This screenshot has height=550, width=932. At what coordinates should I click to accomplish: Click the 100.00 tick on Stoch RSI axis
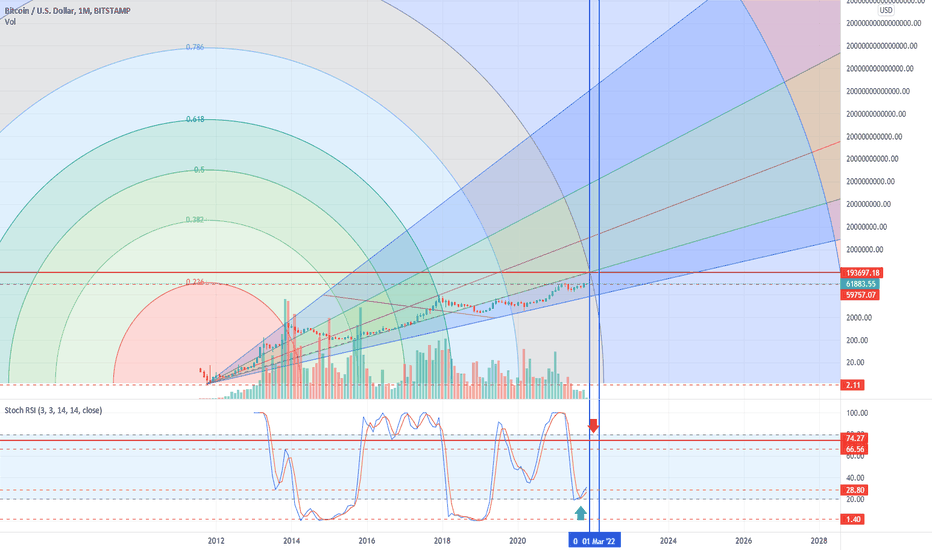(857, 413)
